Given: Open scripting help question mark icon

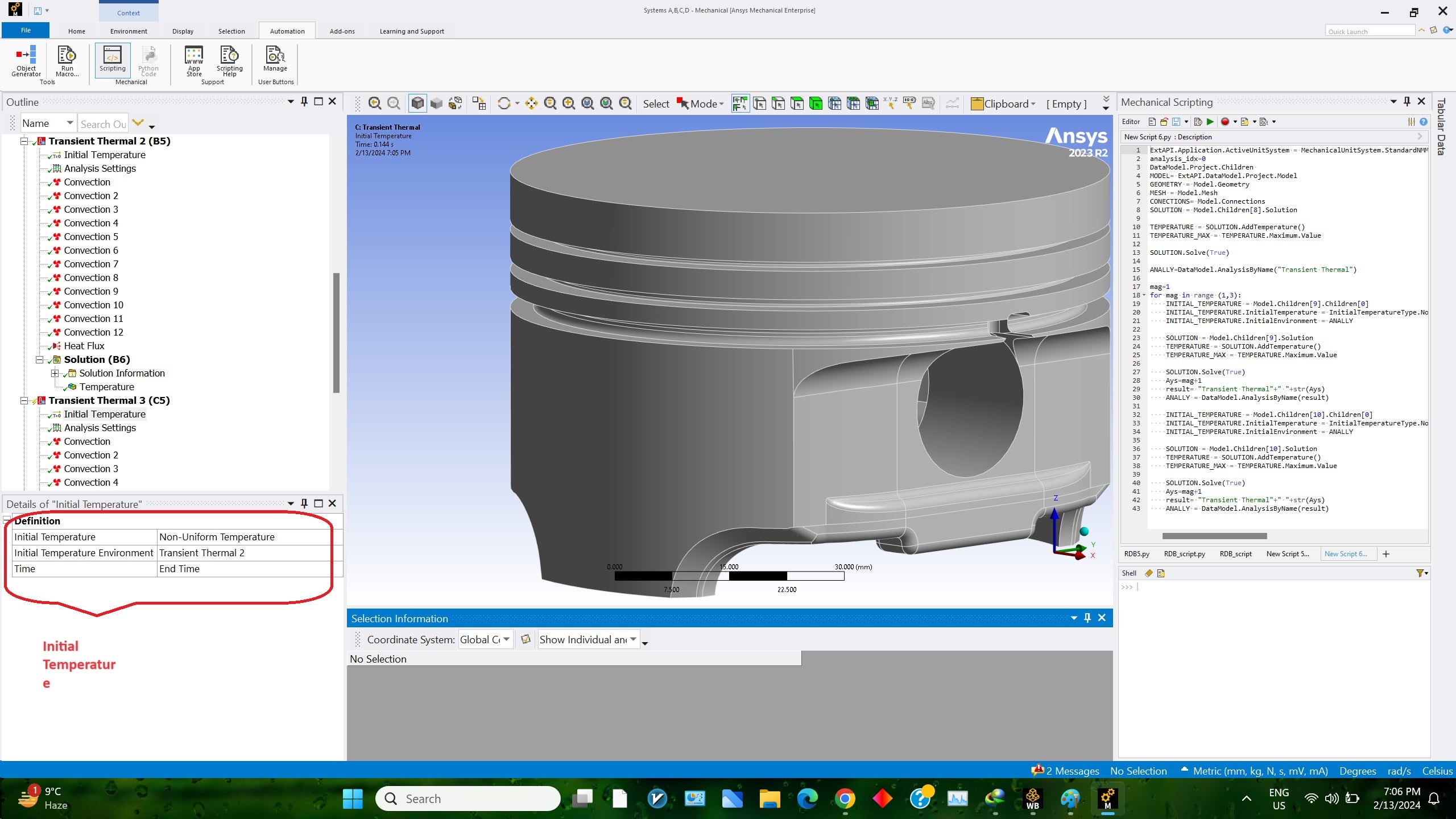Looking at the screenshot, I should (1423, 121).
